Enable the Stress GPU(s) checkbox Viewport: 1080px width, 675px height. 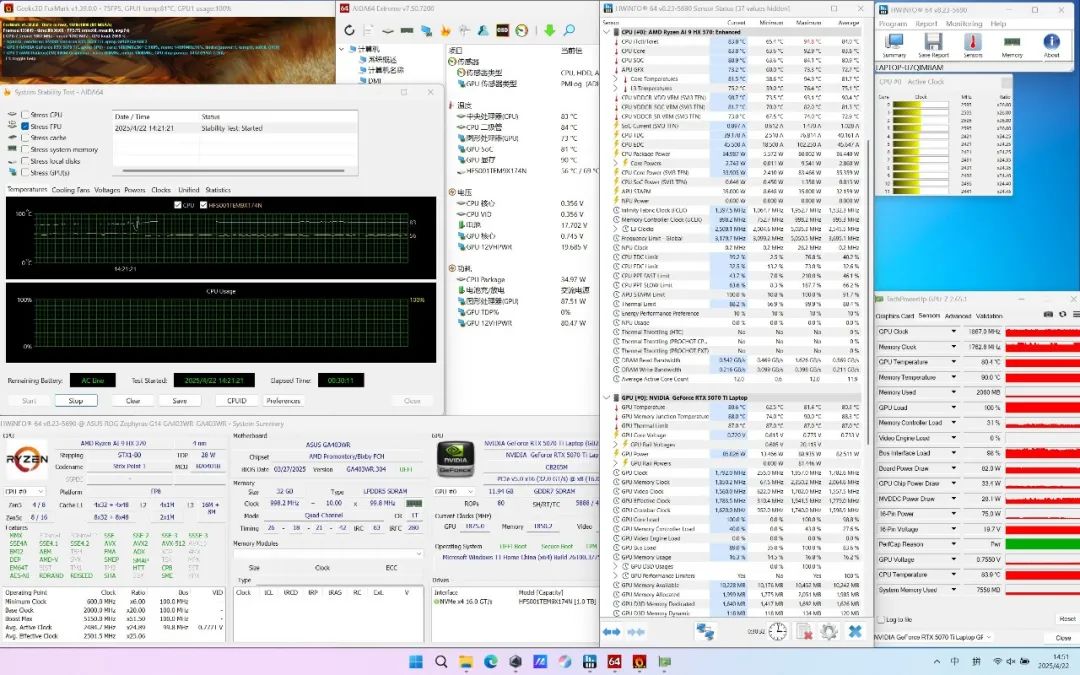(x=25, y=172)
